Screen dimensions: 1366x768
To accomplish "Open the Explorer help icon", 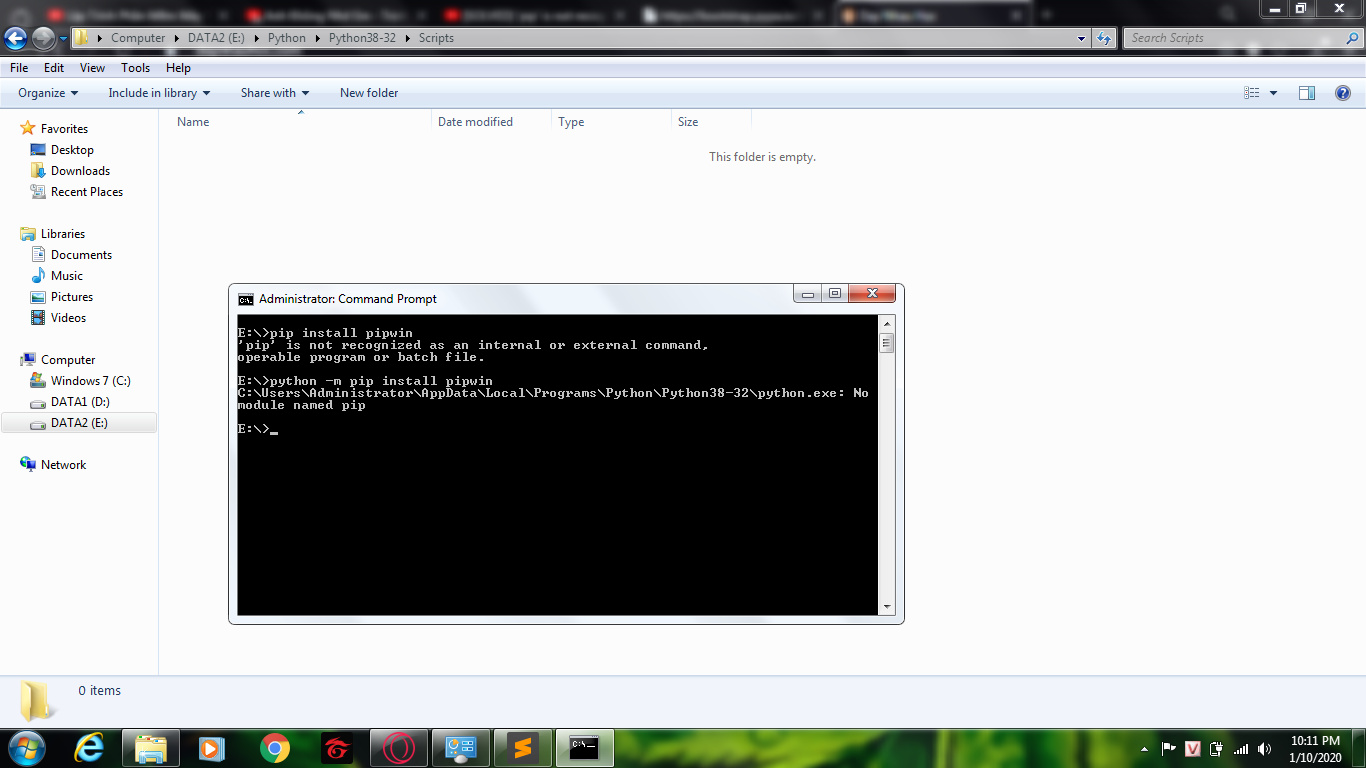I will [x=1343, y=93].
